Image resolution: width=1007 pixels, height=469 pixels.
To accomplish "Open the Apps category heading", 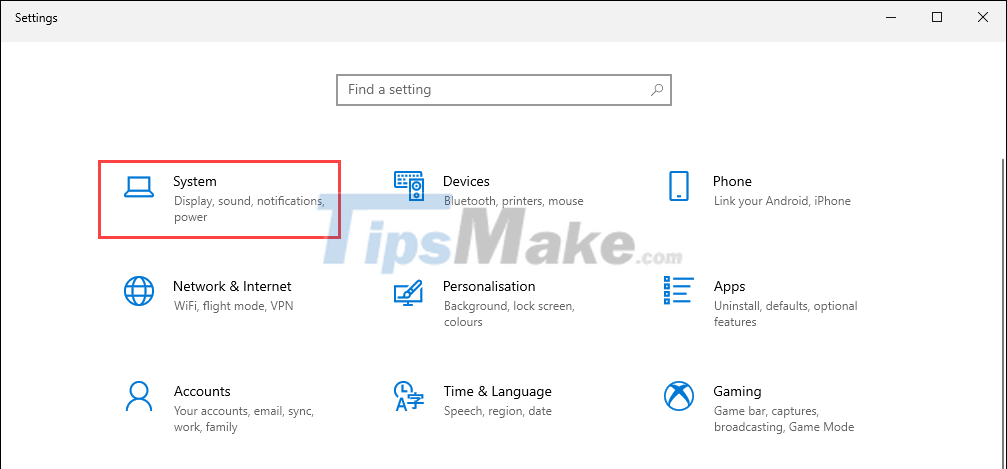I will click(x=729, y=286).
